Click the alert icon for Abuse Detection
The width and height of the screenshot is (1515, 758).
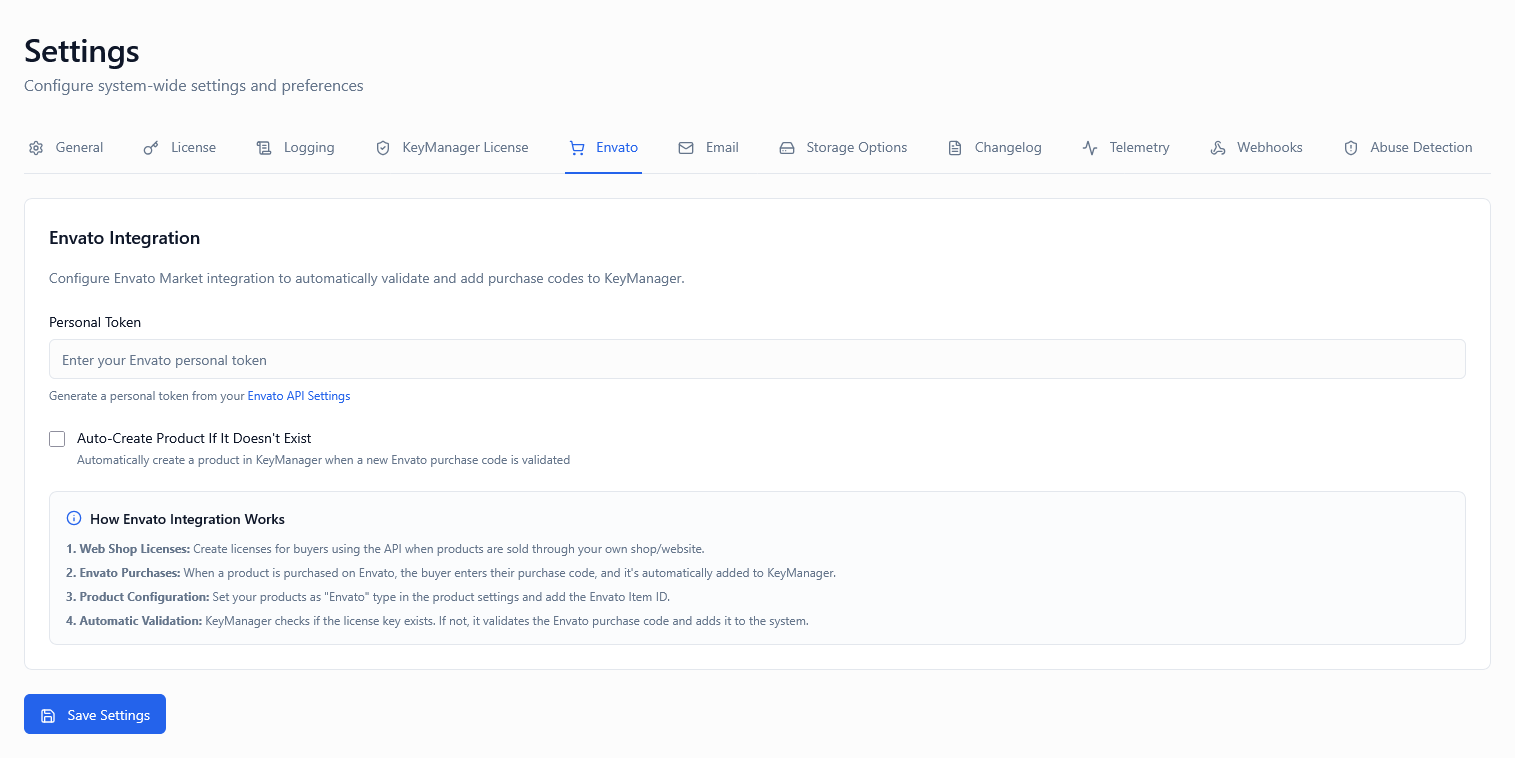tap(1351, 147)
